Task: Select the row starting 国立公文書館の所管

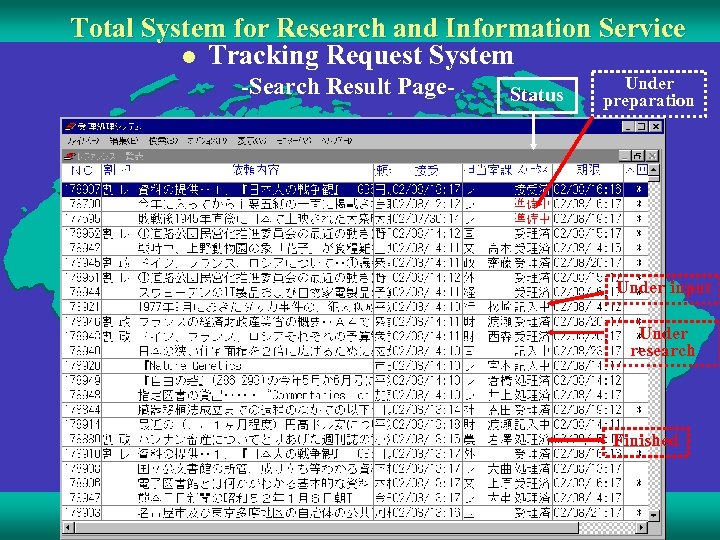Action: point(355,468)
